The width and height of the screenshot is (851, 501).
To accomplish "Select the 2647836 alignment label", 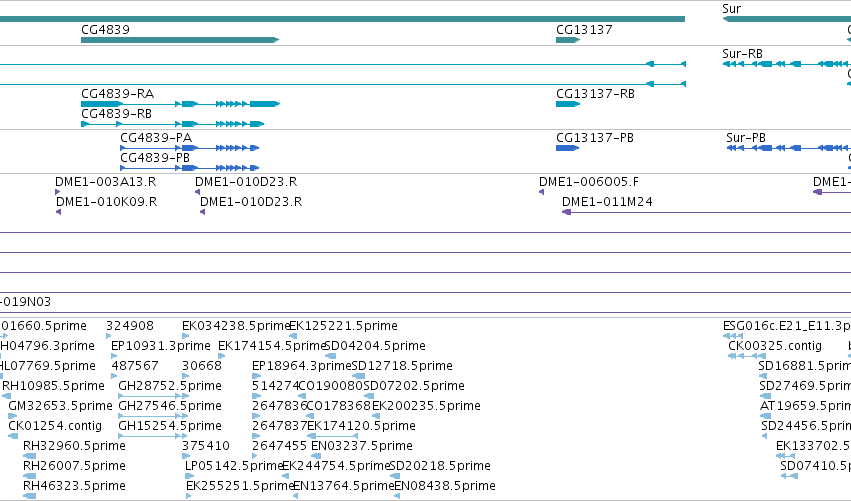I will click(280, 406).
